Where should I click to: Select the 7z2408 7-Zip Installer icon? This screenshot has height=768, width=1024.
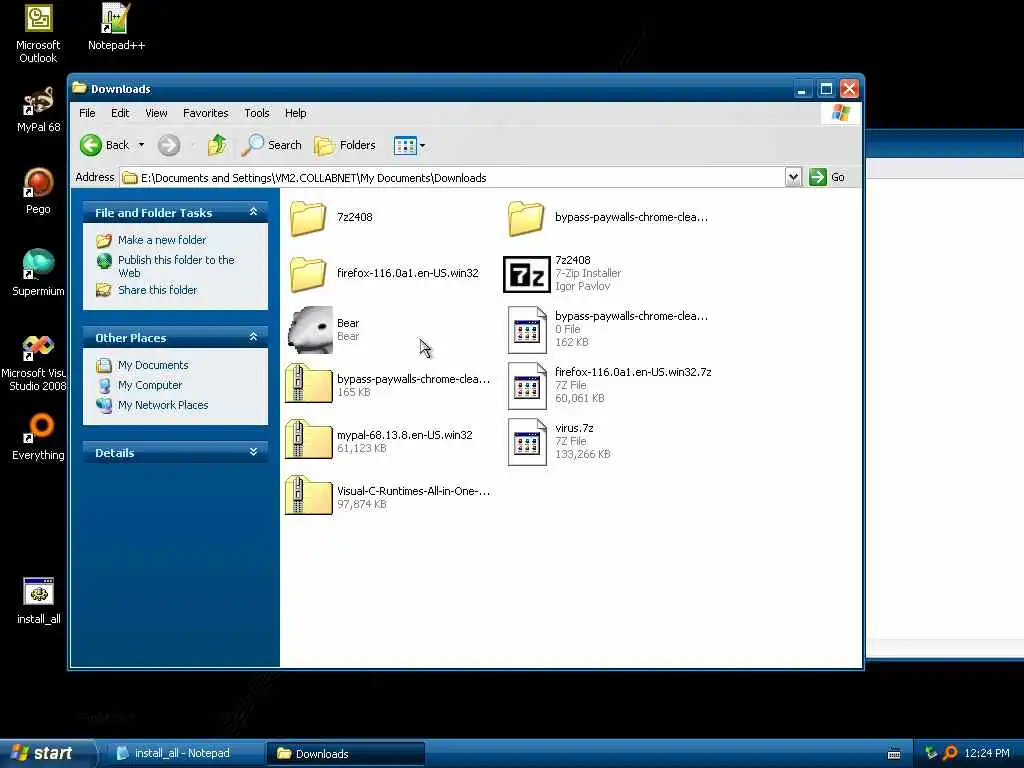pos(526,274)
